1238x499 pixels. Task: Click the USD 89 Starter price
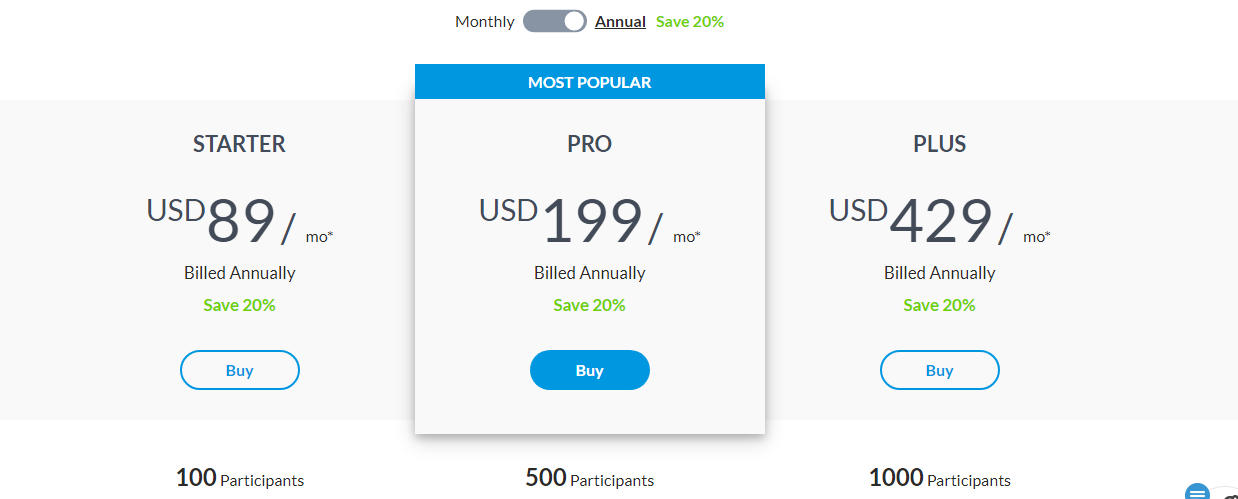[x=240, y=222]
